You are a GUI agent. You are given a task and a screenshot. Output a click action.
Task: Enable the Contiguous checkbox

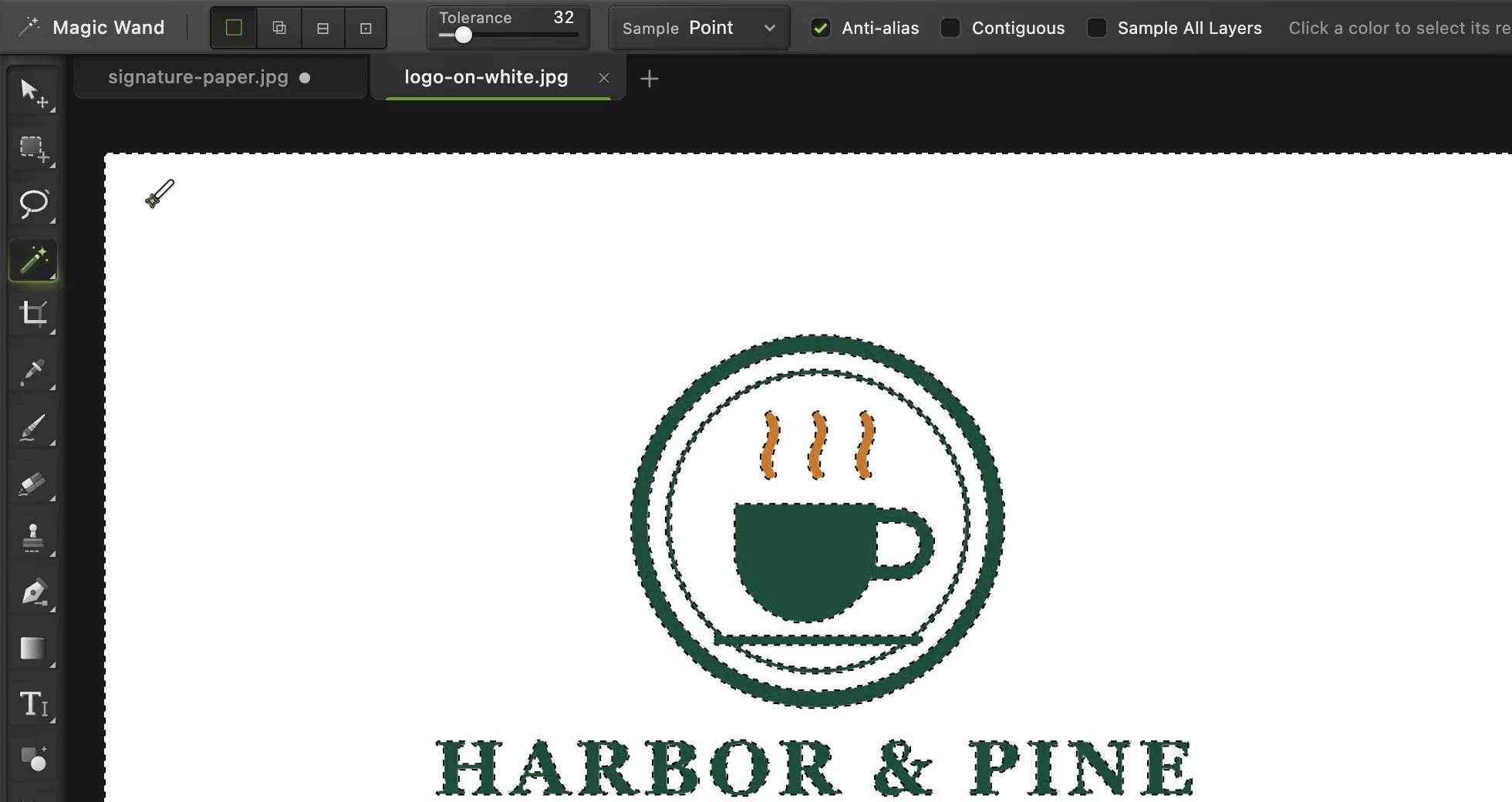(x=950, y=29)
